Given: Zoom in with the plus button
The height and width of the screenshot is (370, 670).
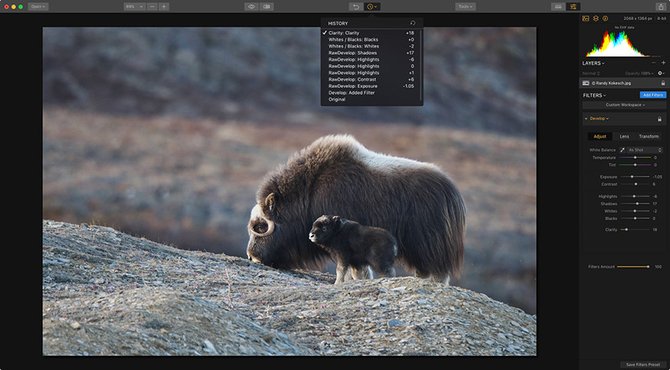Looking at the screenshot, I should pyautogui.click(x=164, y=6).
